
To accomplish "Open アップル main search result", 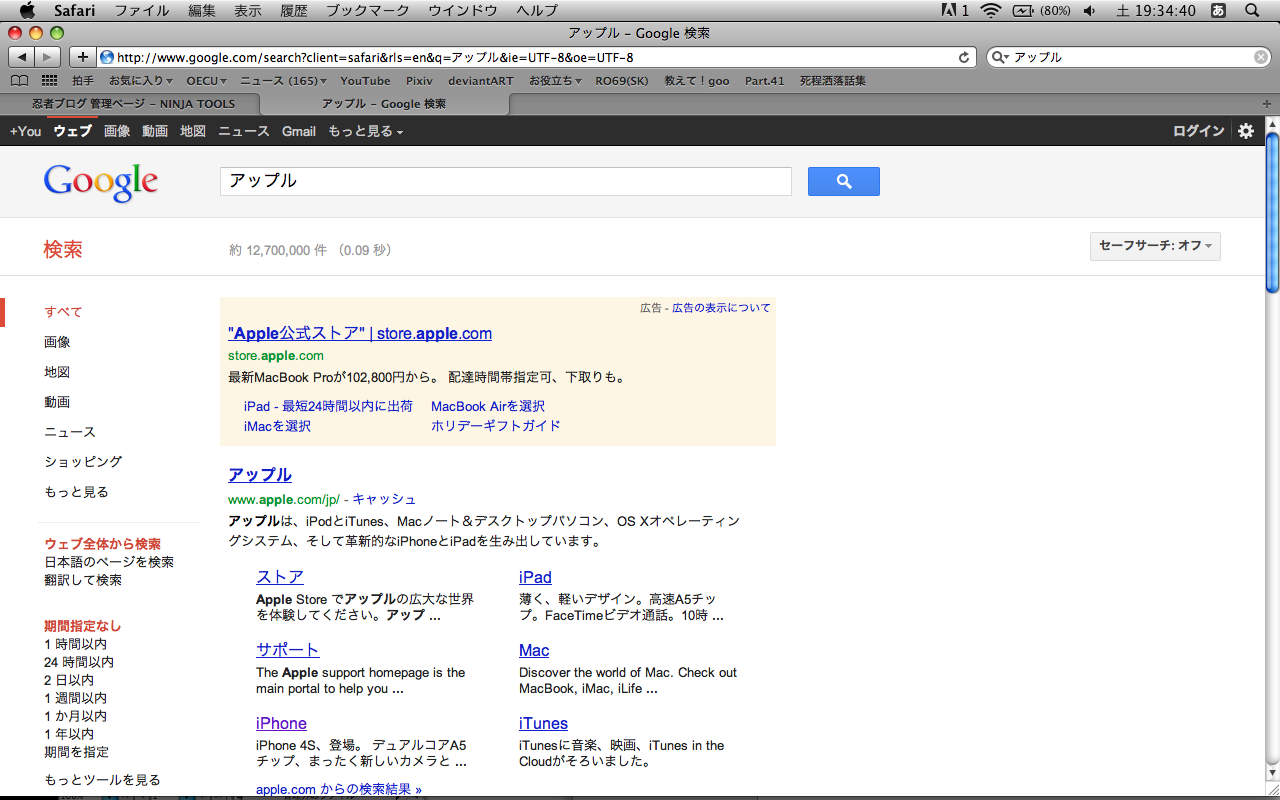I will (260, 474).
